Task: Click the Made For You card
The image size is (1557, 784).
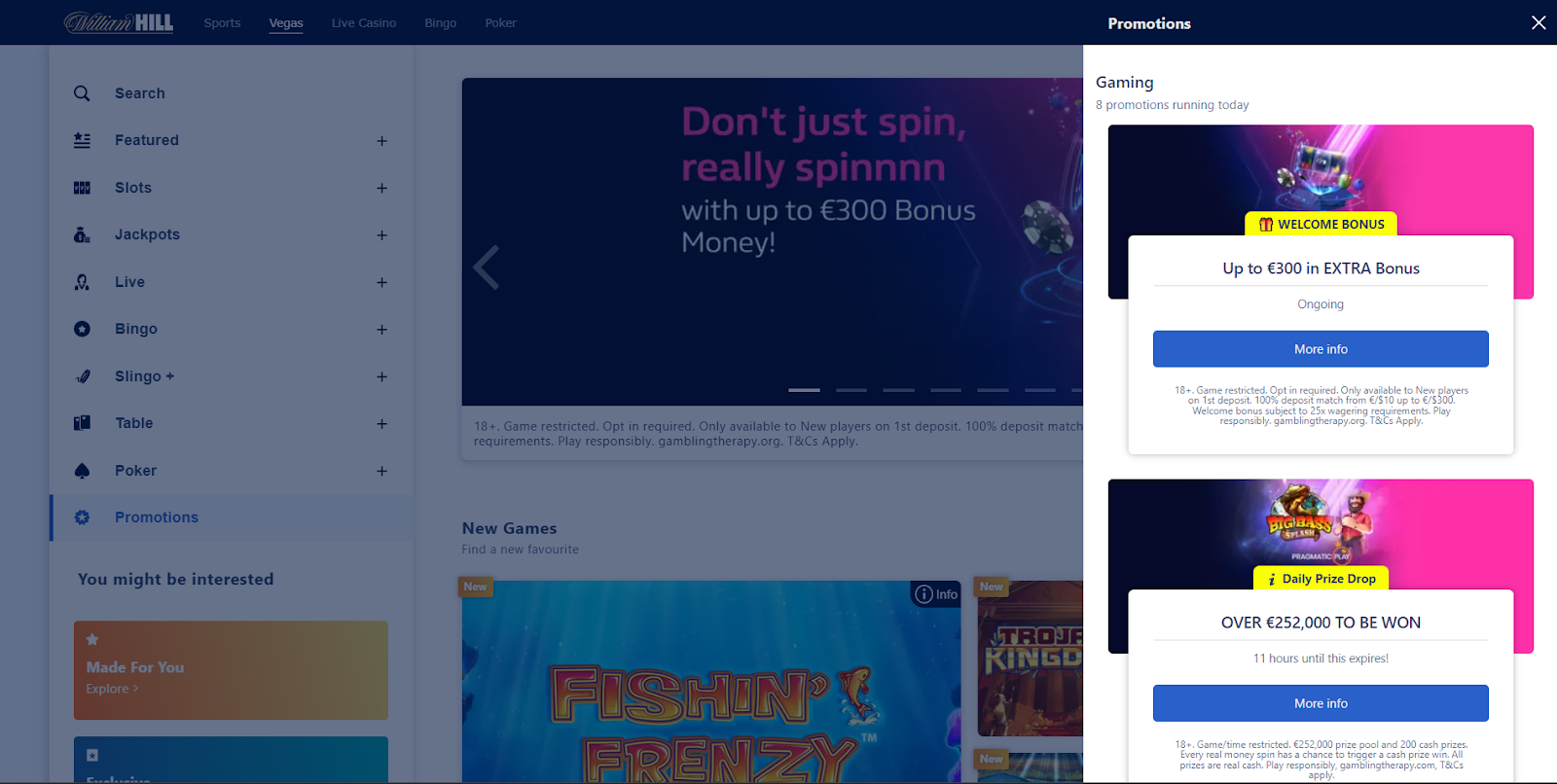Action: [231, 670]
